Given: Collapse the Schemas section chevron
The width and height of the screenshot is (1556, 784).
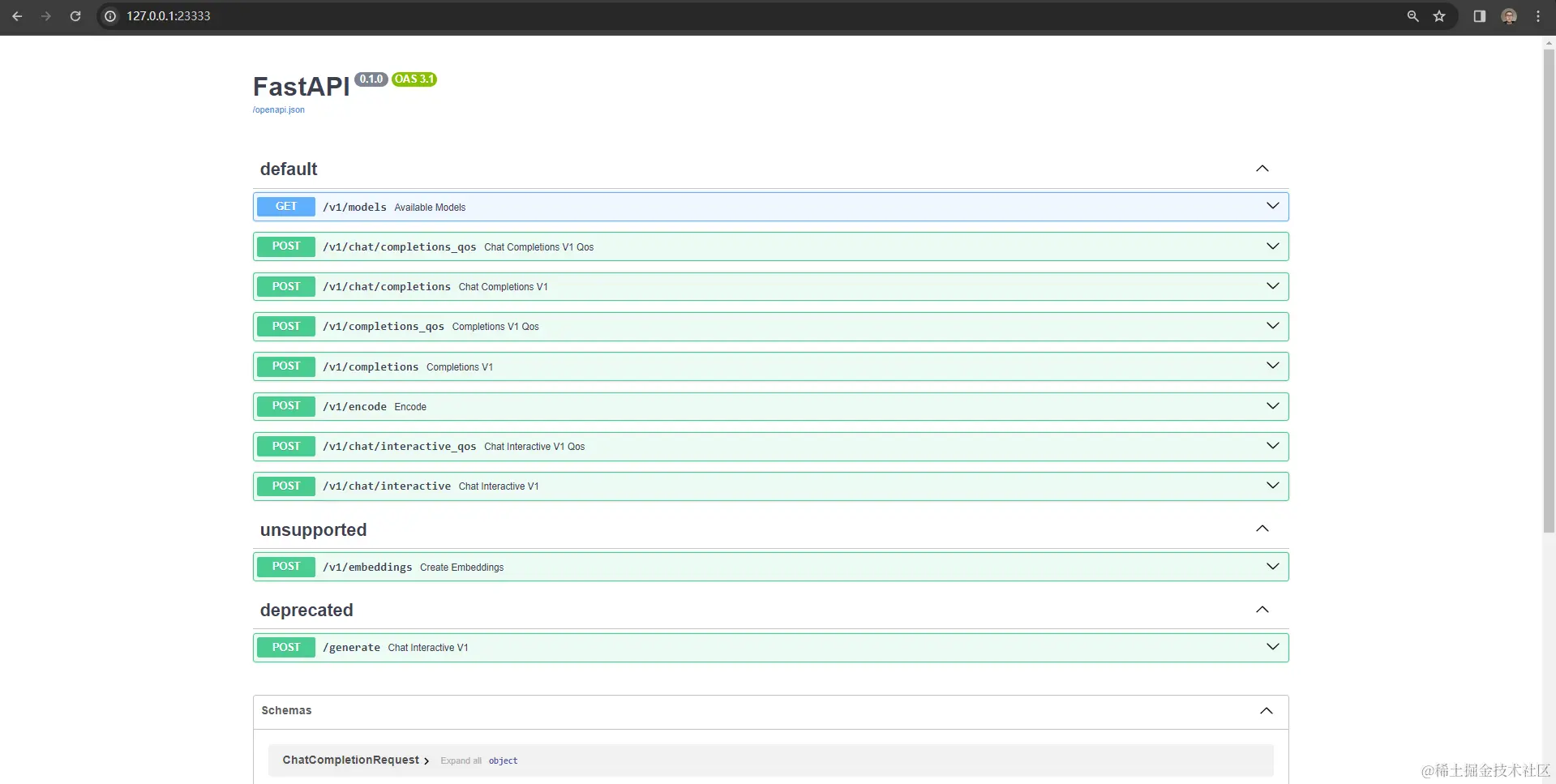Looking at the screenshot, I should (x=1267, y=711).
